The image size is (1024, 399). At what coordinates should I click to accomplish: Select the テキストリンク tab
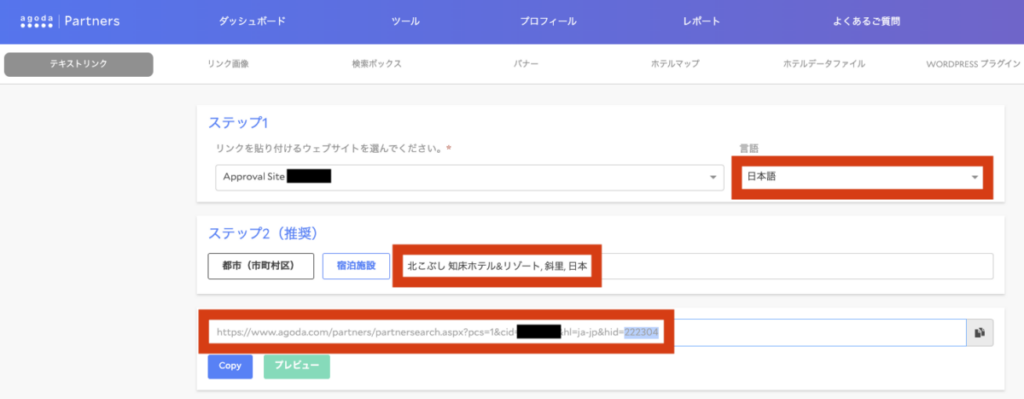pos(78,64)
